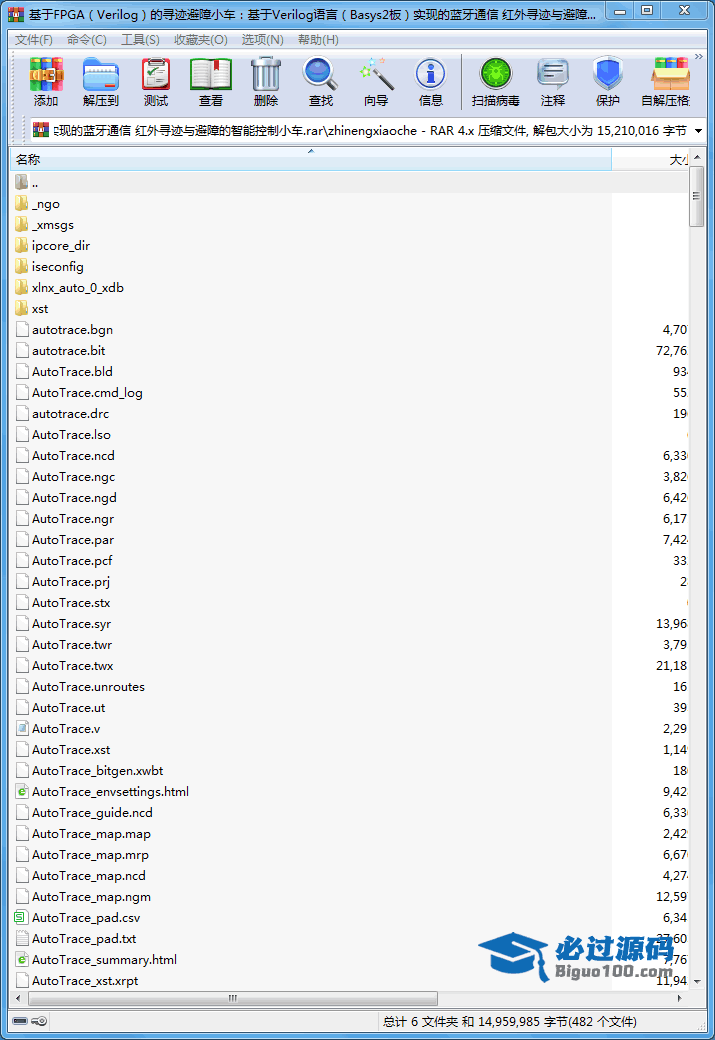Select the AutoTrace.v file

click(66, 729)
